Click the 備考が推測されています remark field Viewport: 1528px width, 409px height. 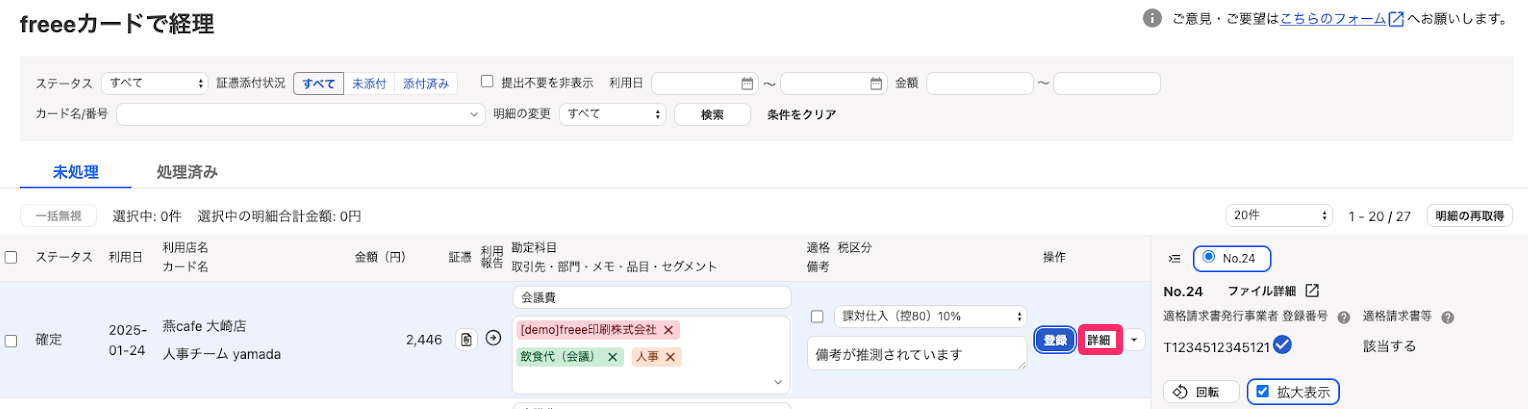917,353
